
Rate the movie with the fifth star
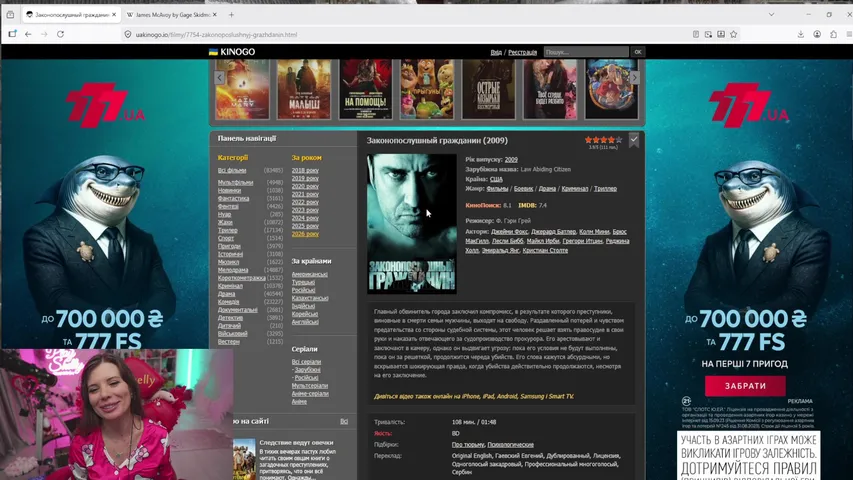(619, 140)
